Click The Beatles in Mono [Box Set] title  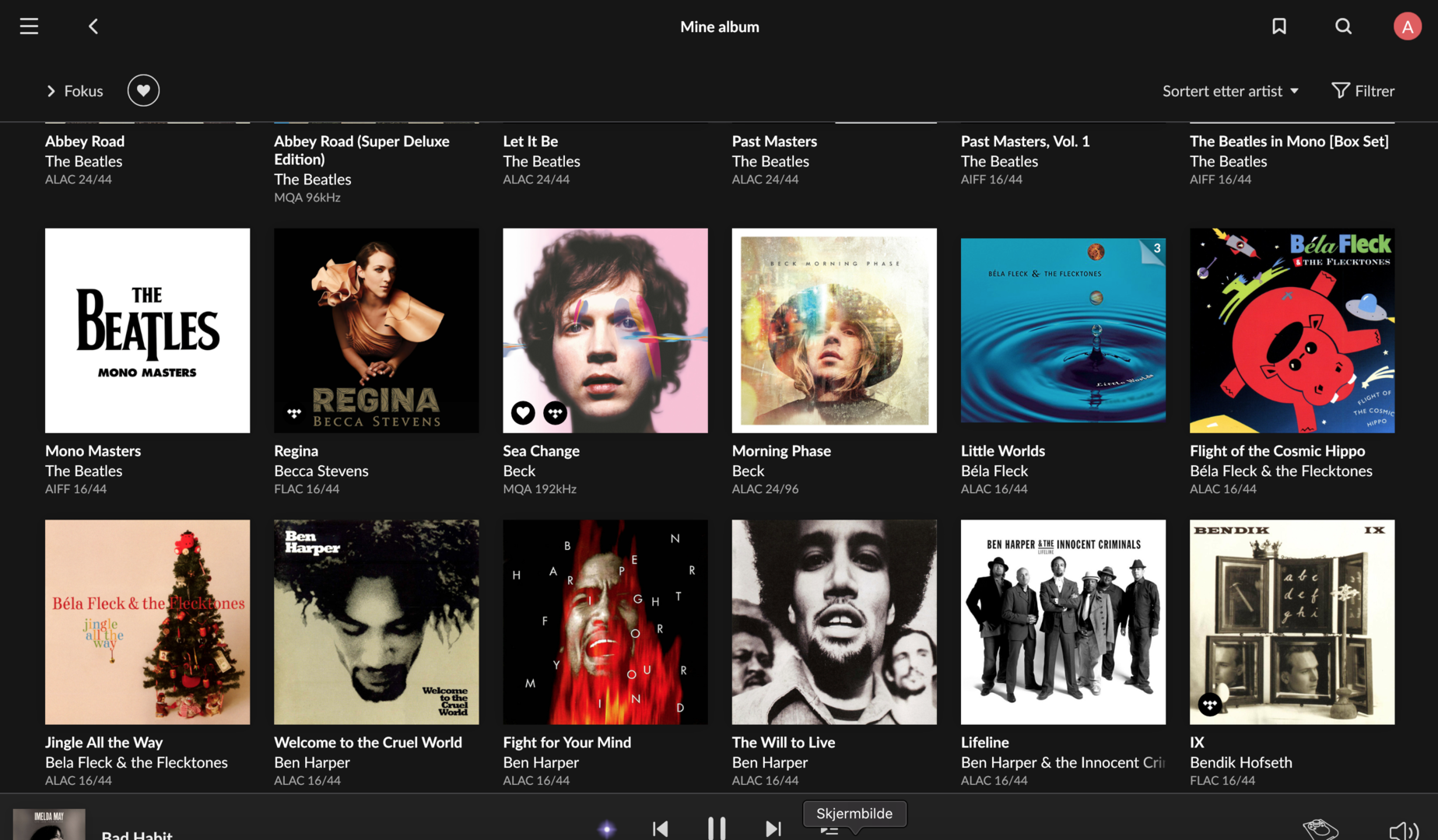[1289, 142]
